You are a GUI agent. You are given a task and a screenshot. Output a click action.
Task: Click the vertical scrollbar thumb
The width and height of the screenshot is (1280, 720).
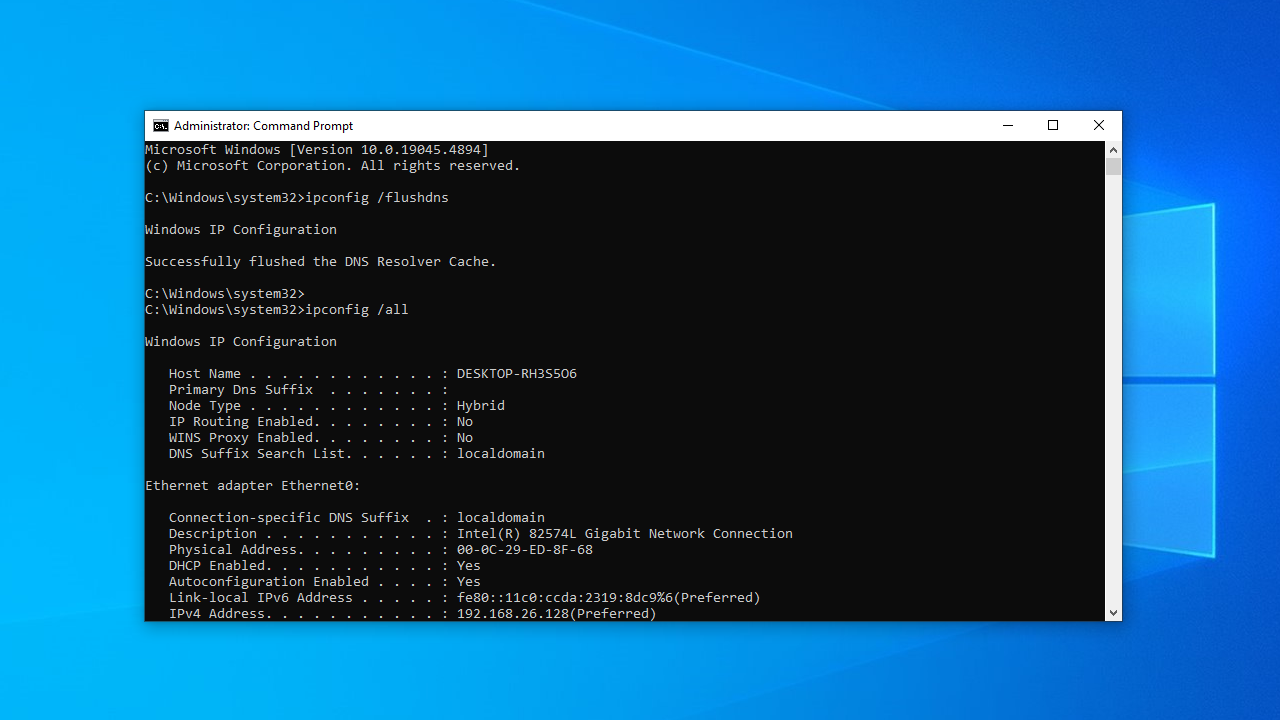pos(1113,166)
